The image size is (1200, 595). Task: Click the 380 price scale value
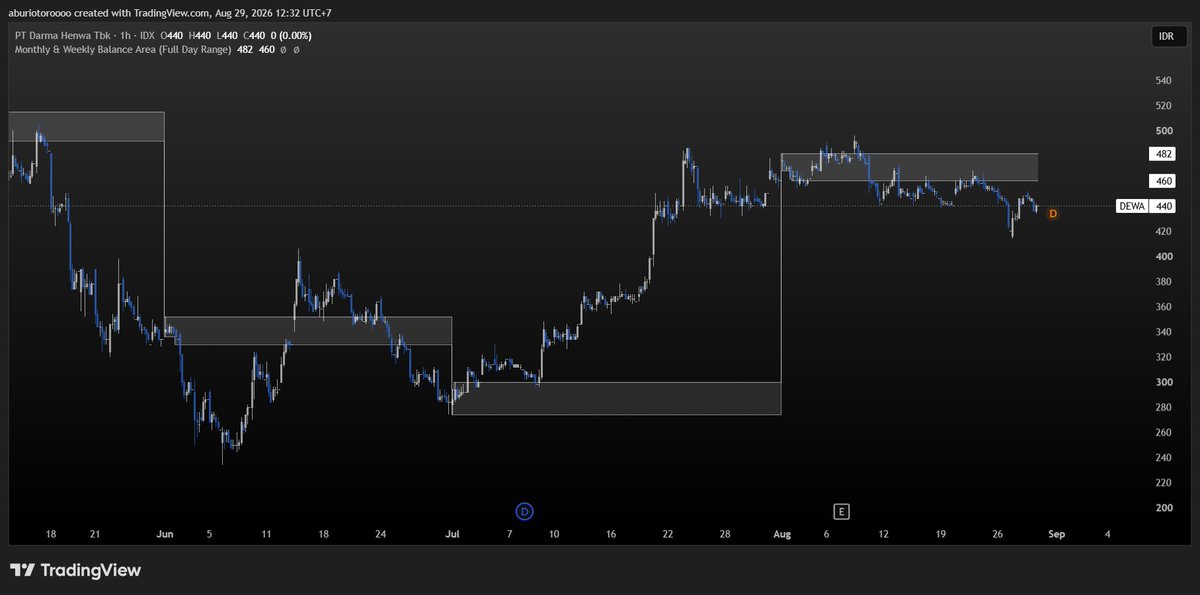(x=1163, y=282)
